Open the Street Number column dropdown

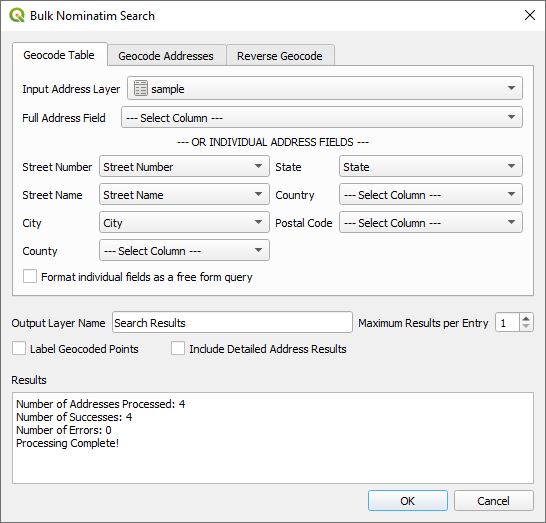pos(184,166)
